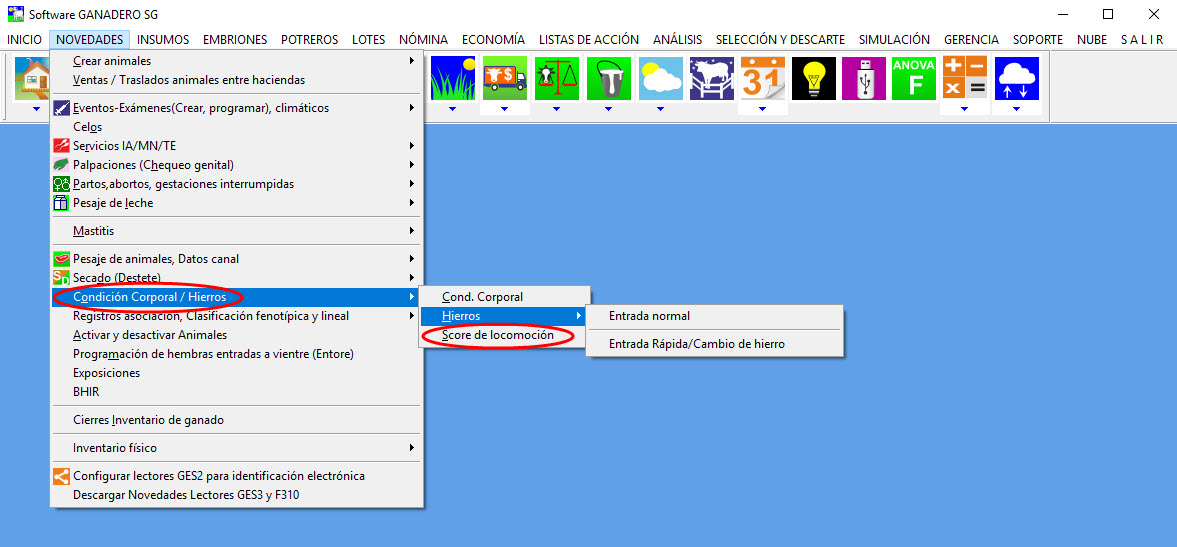Expand dropdown arrow under cattle truck icon
Viewport: 1177px width, 547px height.
click(x=504, y=108)
